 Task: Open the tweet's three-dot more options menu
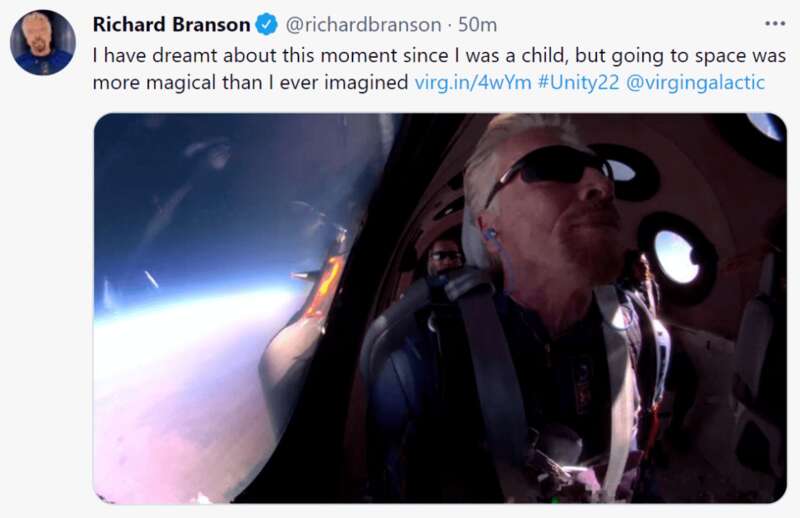[x=774, y=23]
